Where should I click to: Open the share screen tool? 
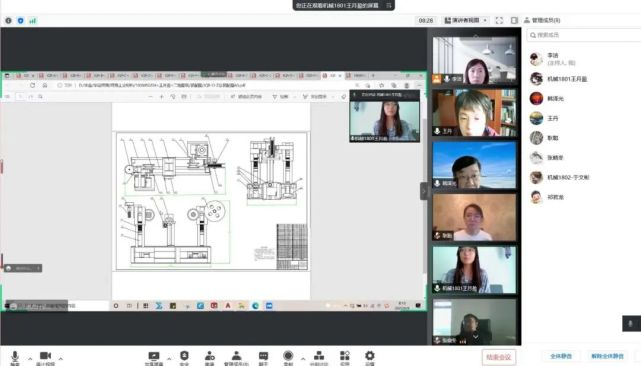tap(154, 357)
